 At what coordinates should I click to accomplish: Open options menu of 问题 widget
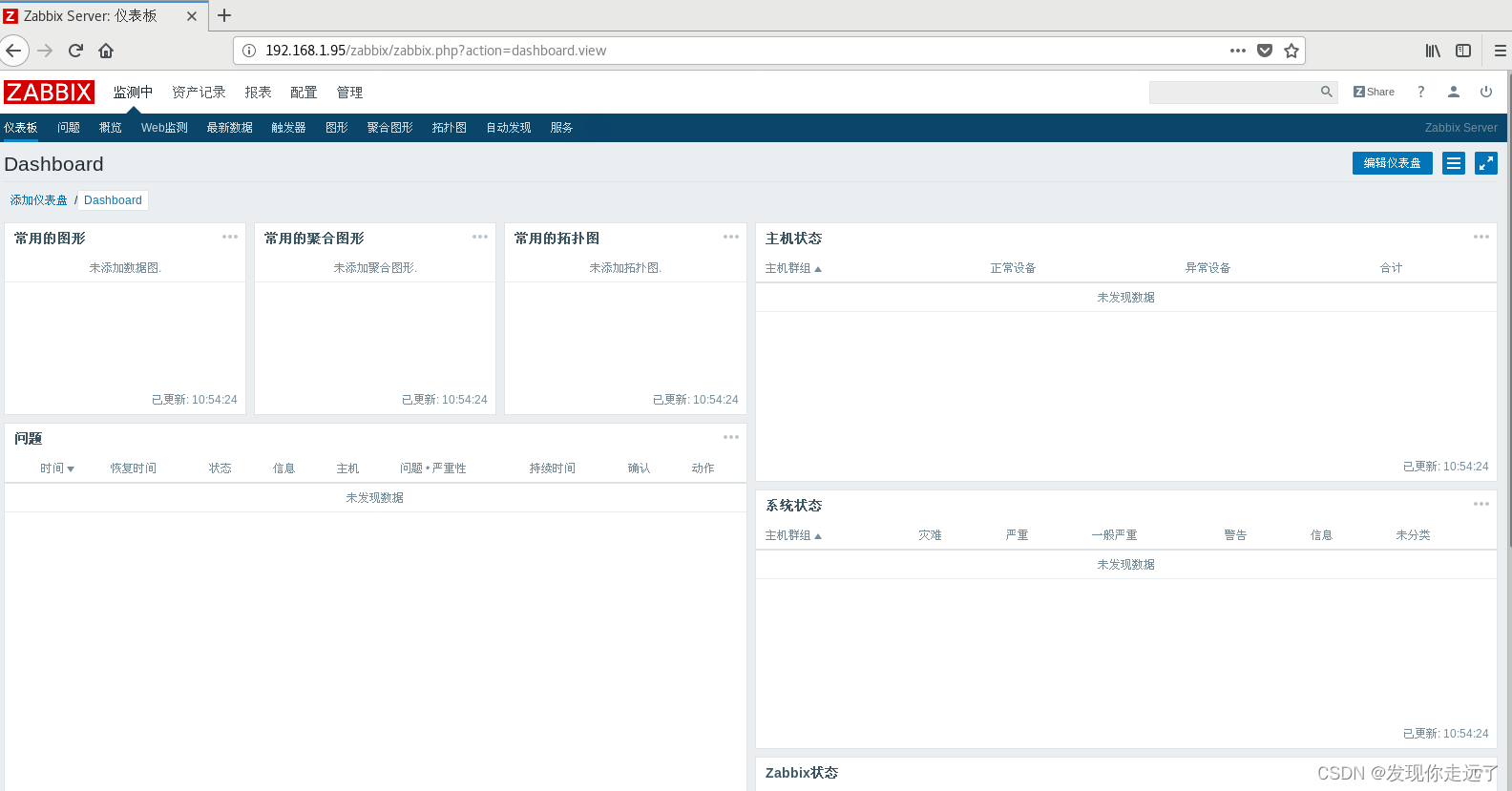pyautogui.click(x=731, y=437)
